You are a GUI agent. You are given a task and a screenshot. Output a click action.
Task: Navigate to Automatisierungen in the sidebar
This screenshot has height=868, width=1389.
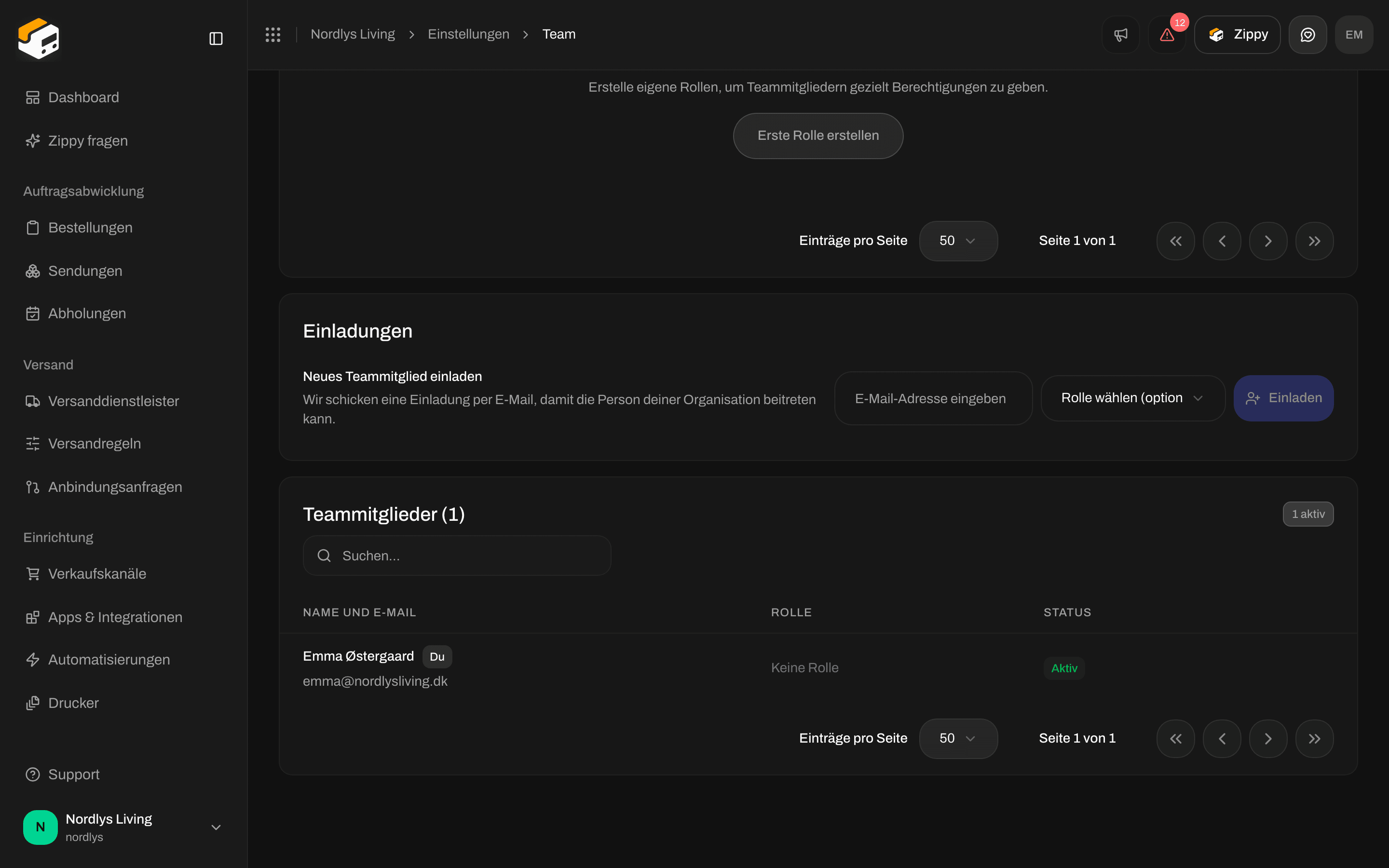pos(109,660)
